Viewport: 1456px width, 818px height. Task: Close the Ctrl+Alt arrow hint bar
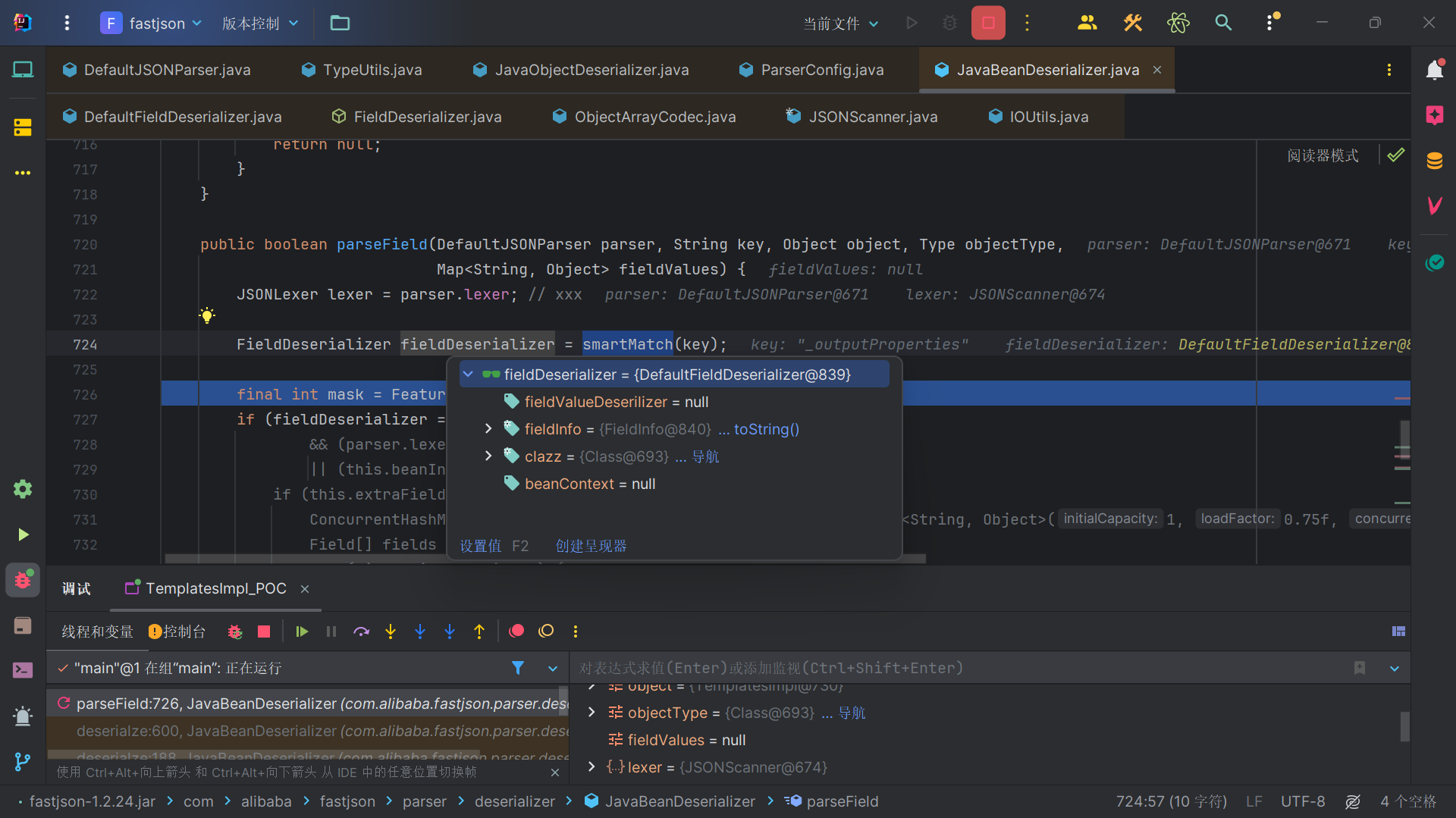[x=555, y=773]
